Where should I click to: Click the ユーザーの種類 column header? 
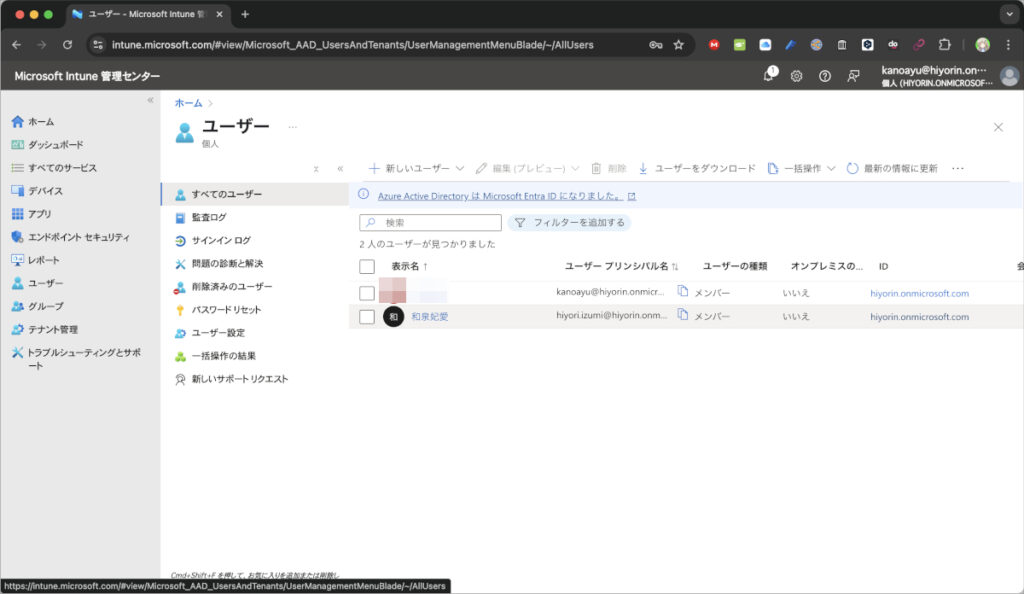(x=735, y=266)
